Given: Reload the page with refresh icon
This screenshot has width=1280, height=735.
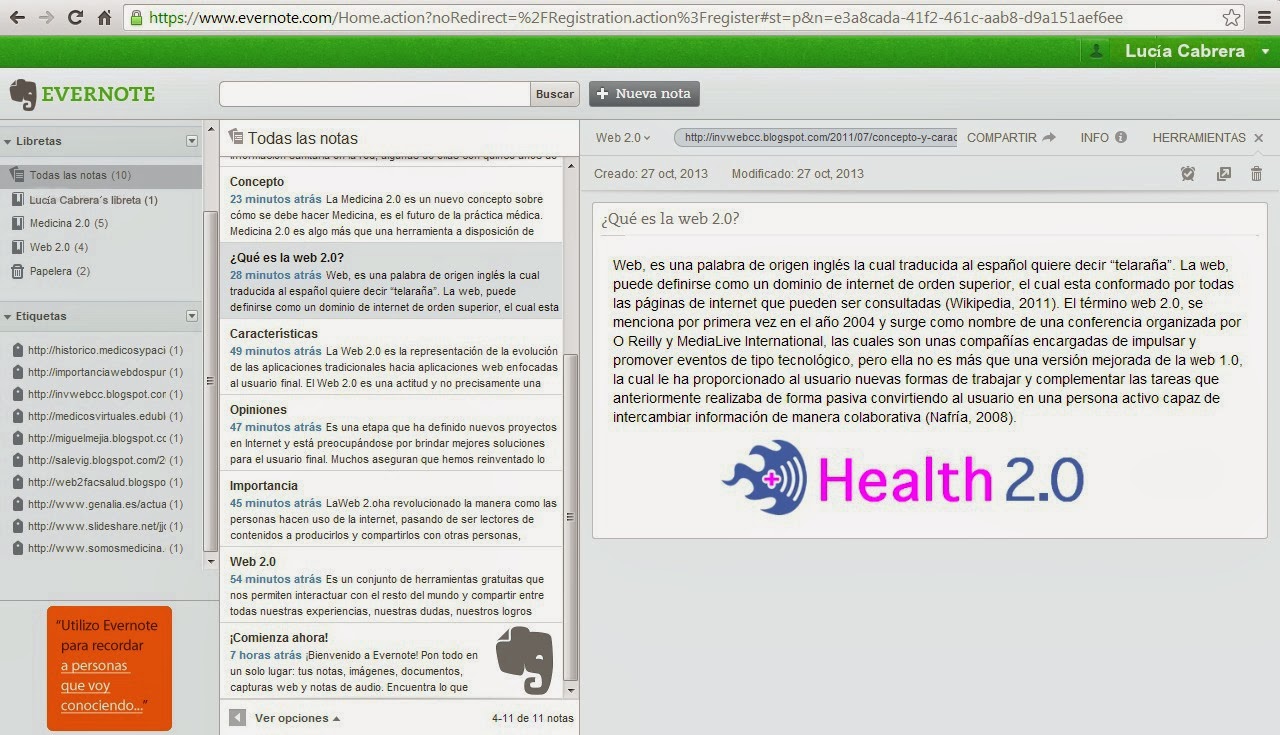Looking at the screenshot, I should [x=75, y=17].
